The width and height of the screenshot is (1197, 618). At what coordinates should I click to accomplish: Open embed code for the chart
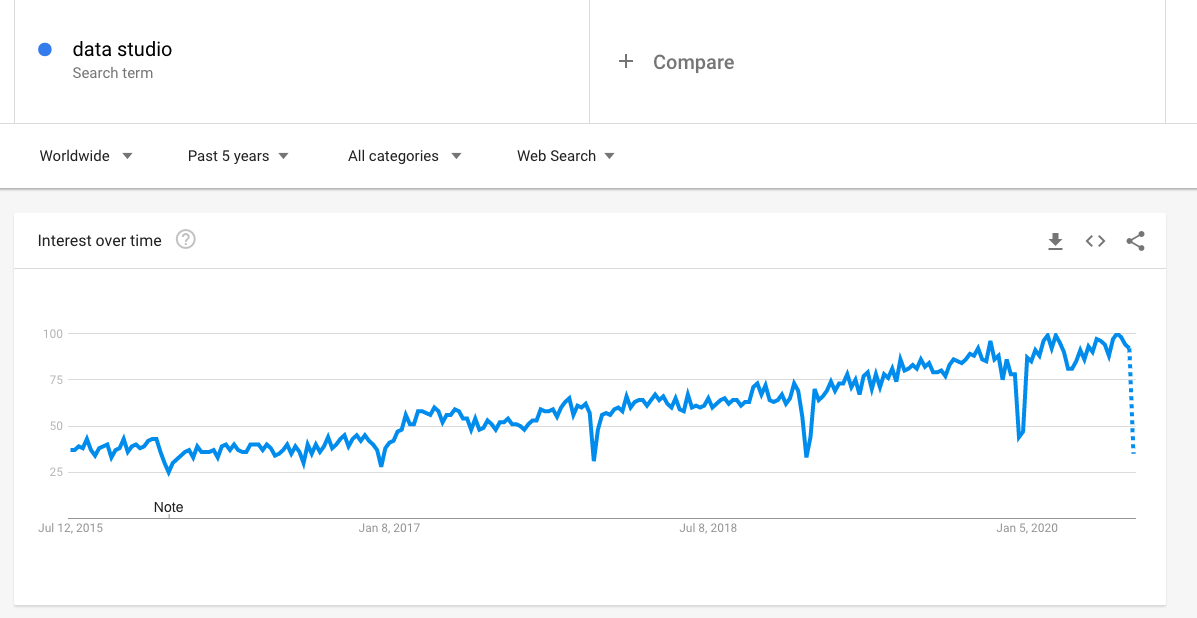click(x=1095, y=241)
